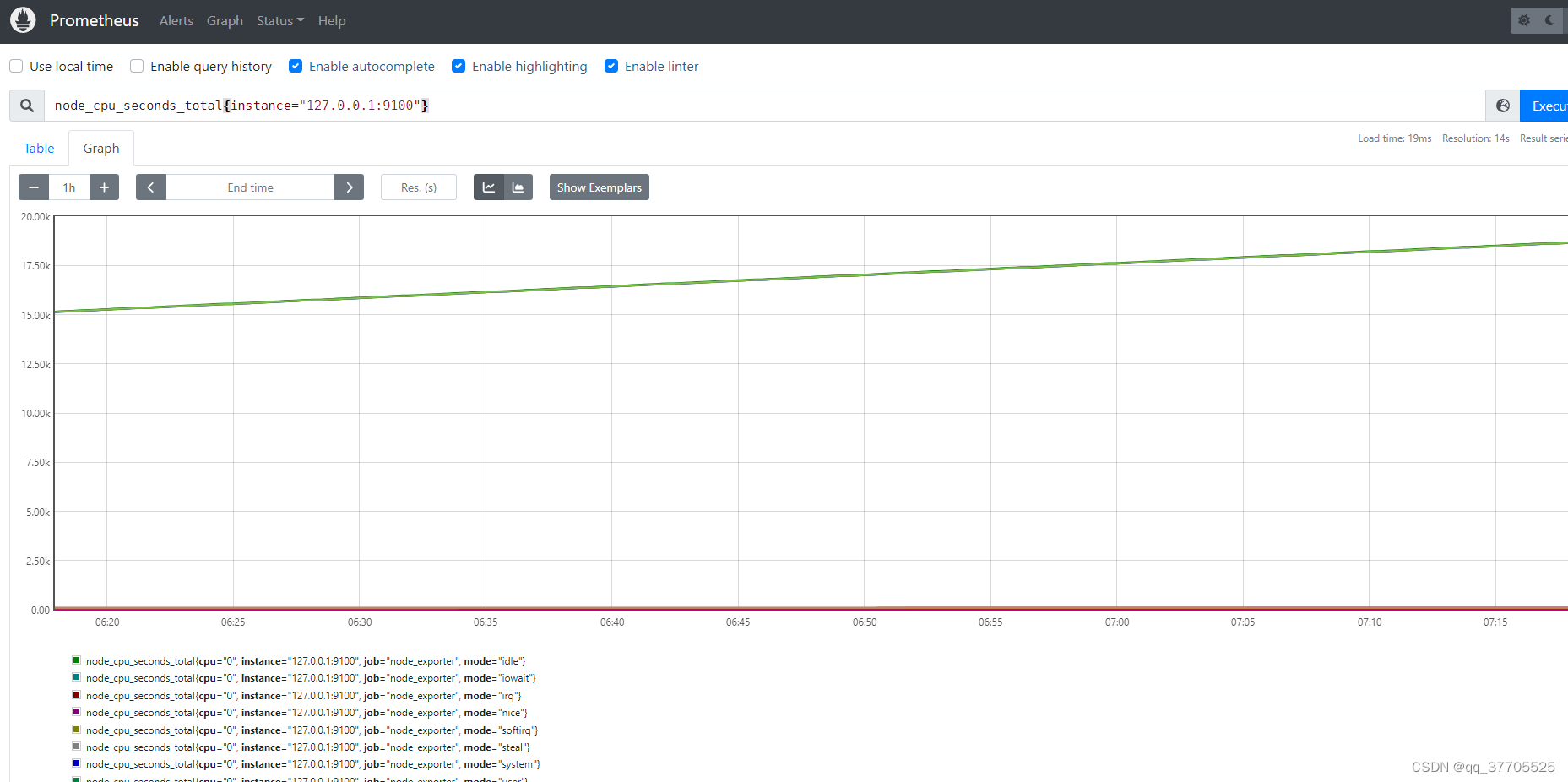Toggle Enable highlighting checkbox
This screenshot has width=1568, height=782.
[x=458, y=66]
